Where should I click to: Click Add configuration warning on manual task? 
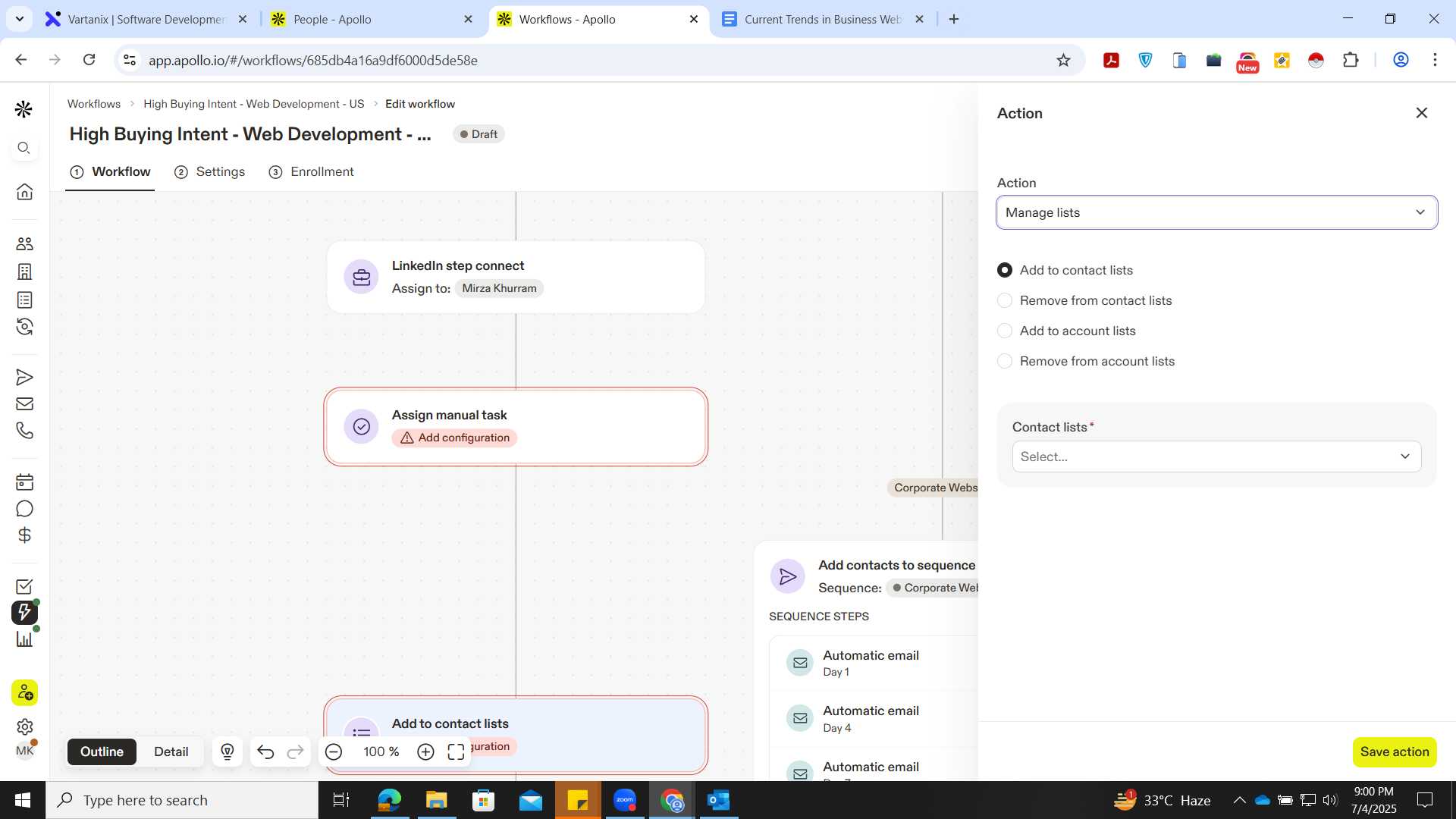point(455,438)
